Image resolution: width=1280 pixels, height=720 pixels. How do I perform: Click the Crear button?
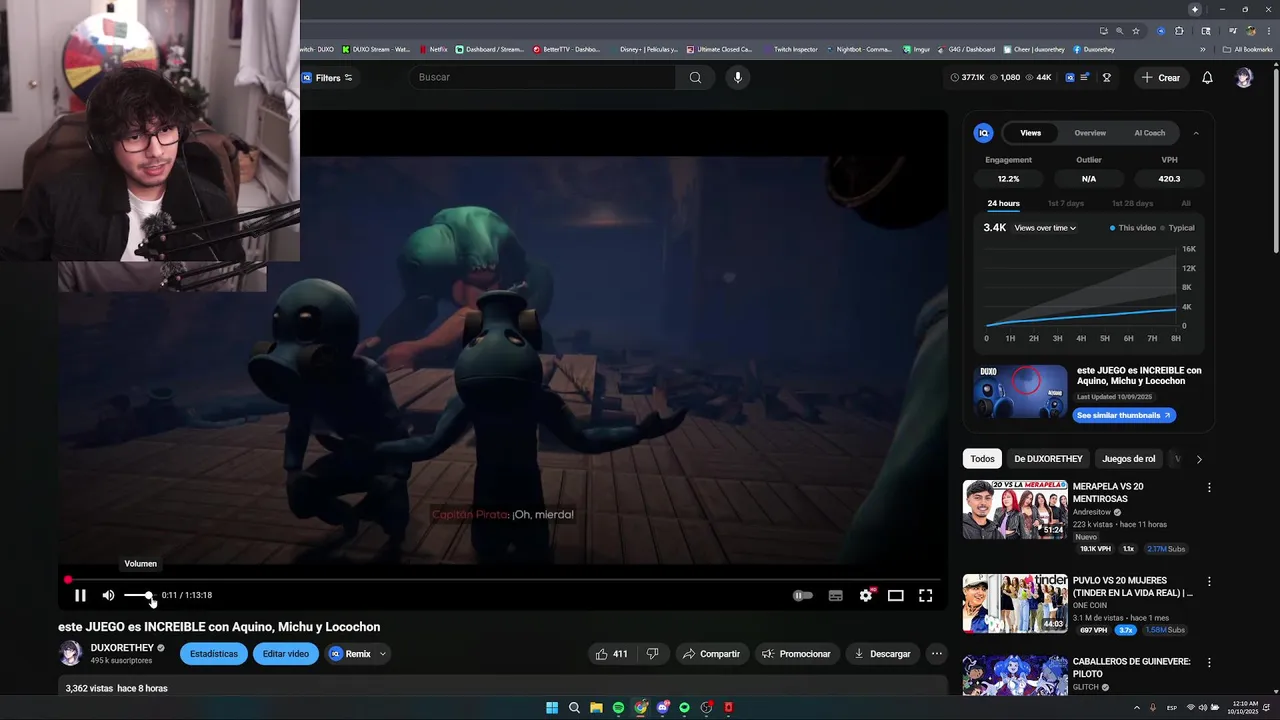pyautogui.click(x=1161, y=77)
